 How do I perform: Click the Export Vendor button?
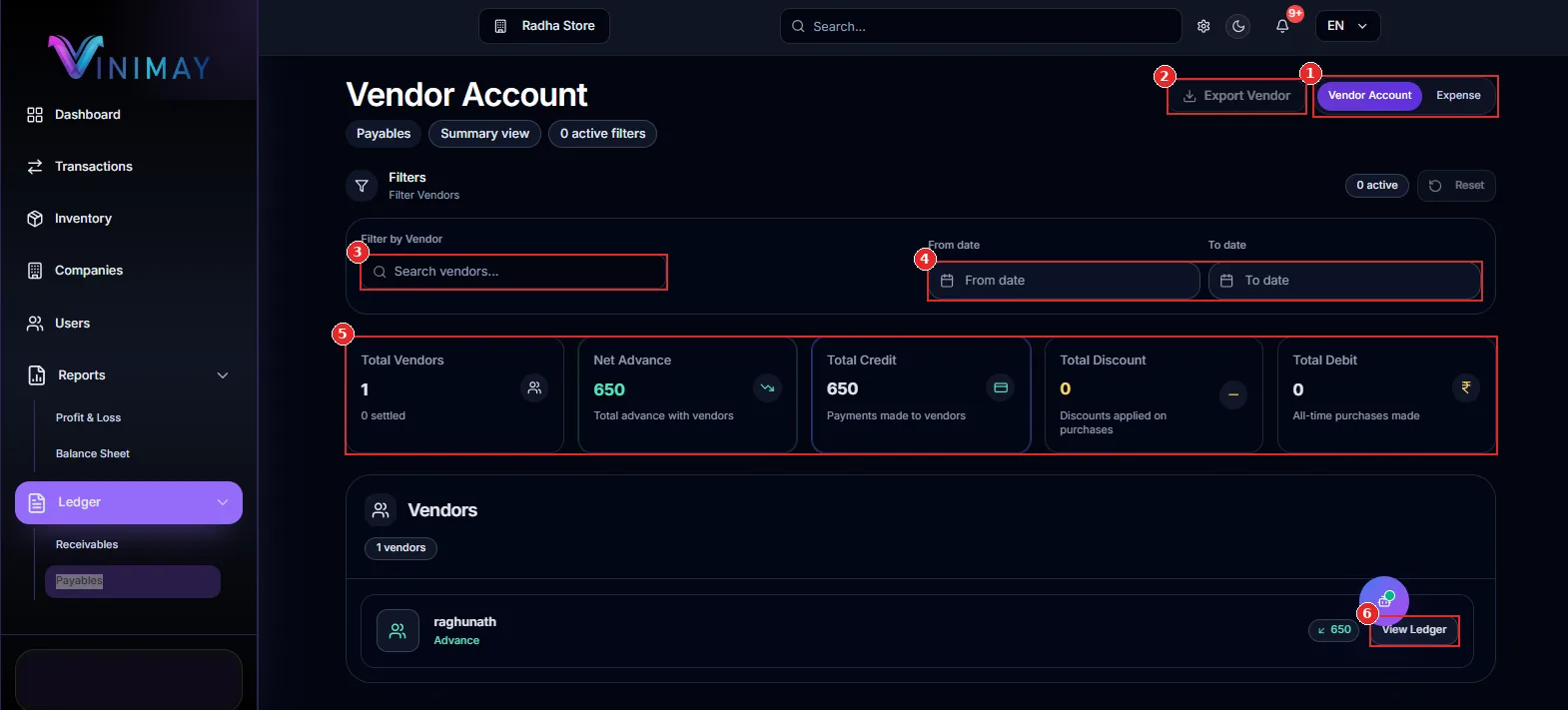pyautogui.click(x=1236, y=96)
